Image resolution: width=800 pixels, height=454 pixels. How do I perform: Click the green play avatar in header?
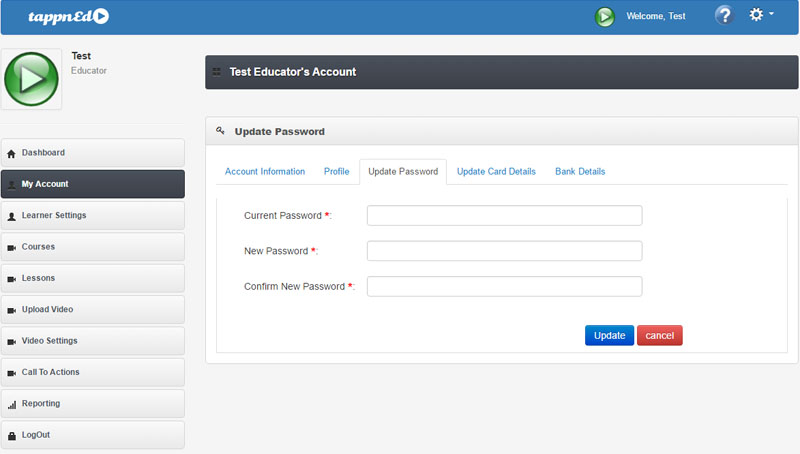pos(605,17)
